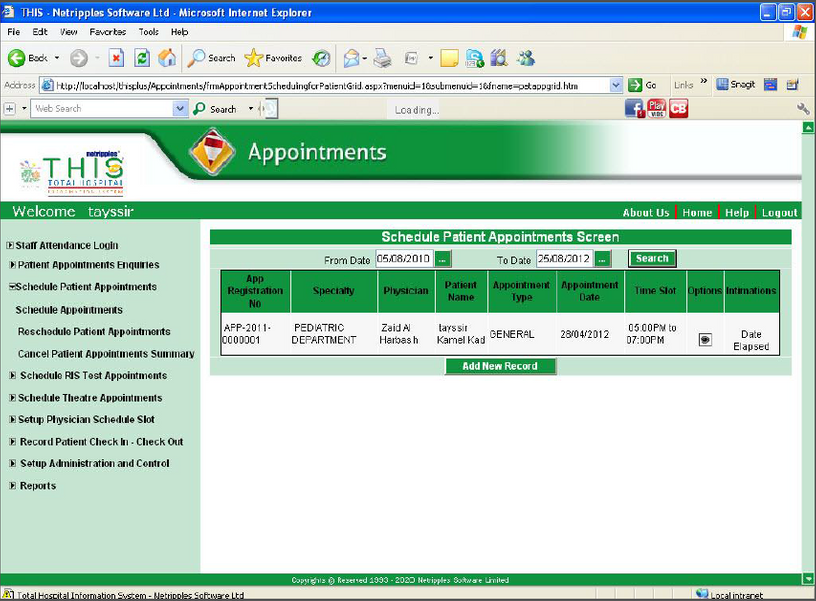Screen dimensions: 816x601
Task: Select Schedule Appointments submenu item
Action: point(69,310)
